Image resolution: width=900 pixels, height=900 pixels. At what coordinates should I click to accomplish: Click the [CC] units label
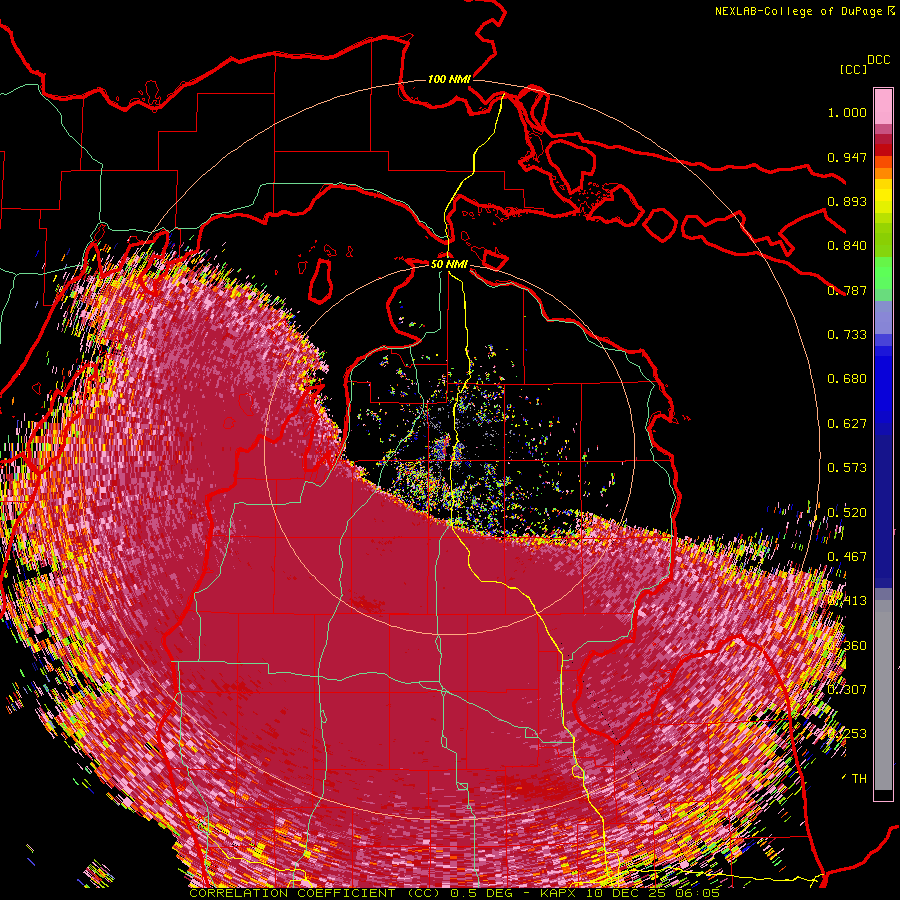853,69
